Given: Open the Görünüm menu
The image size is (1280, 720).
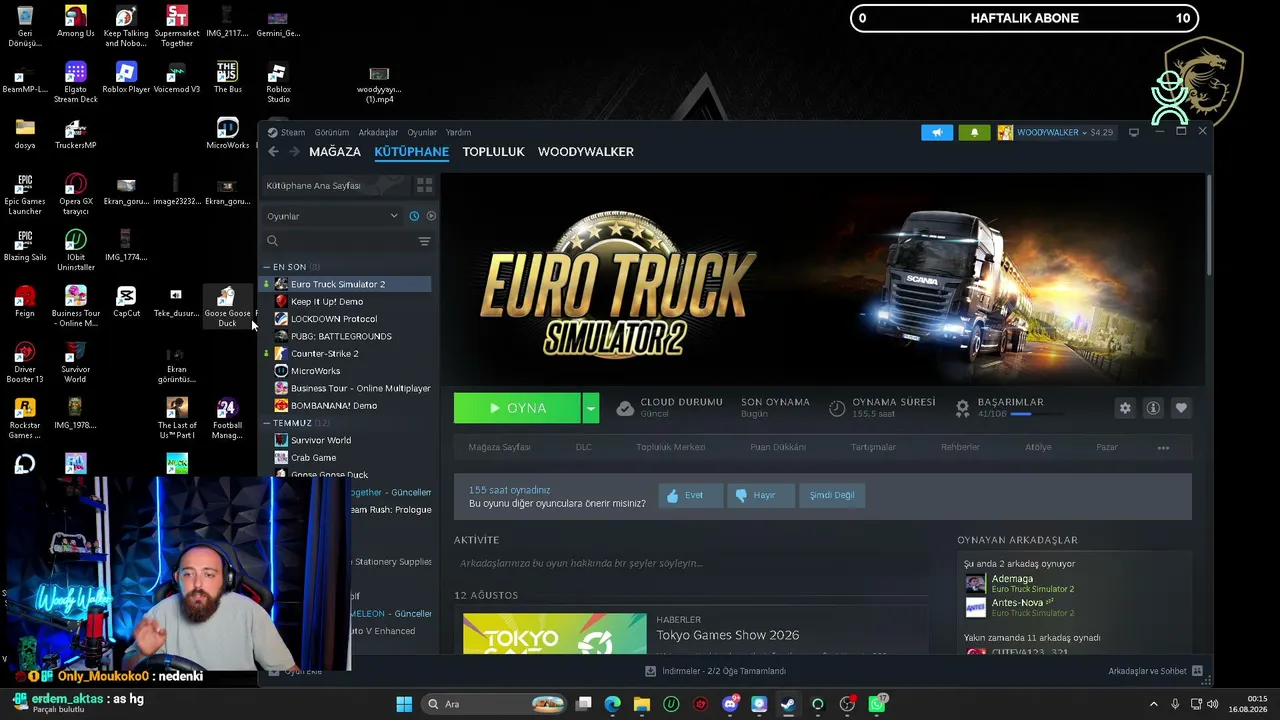Looking at the screenshot, I should [332, 132].
